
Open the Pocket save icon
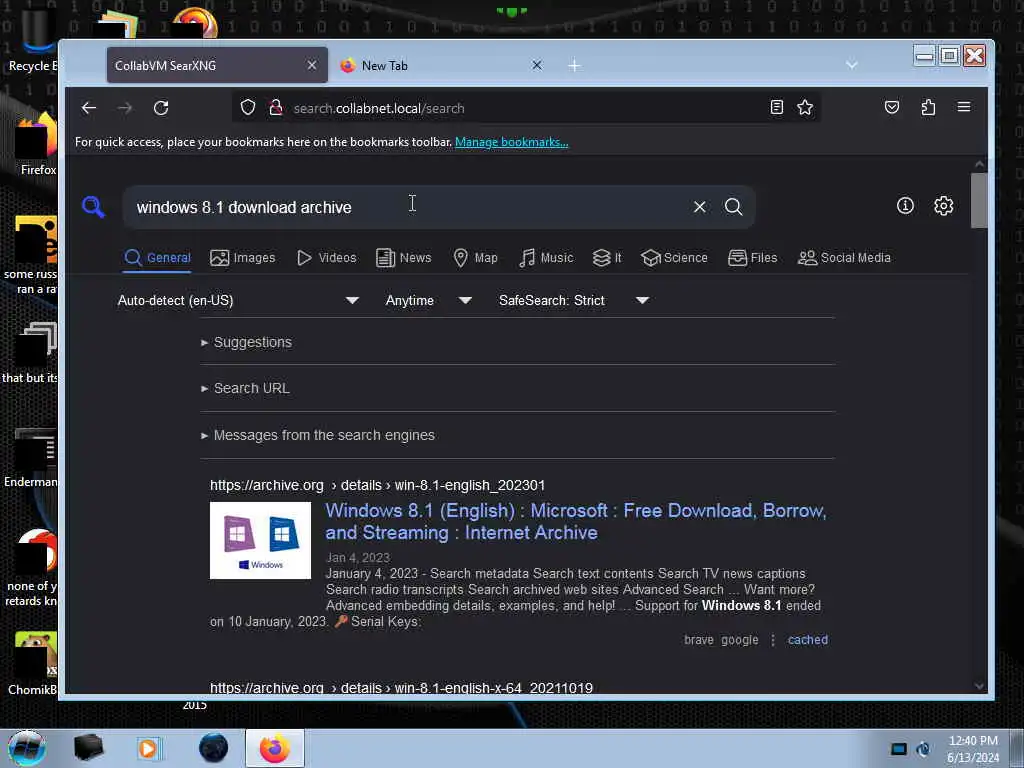coord(891,107)
